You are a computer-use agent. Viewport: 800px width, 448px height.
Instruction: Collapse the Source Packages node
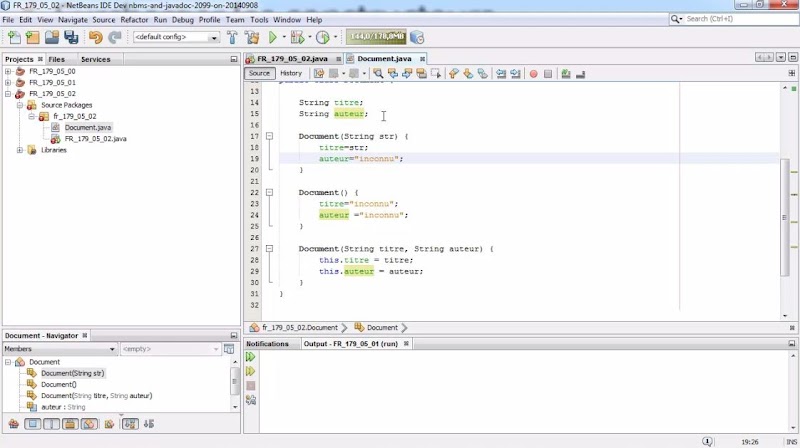pyautogui.click(x=19, y=105)
